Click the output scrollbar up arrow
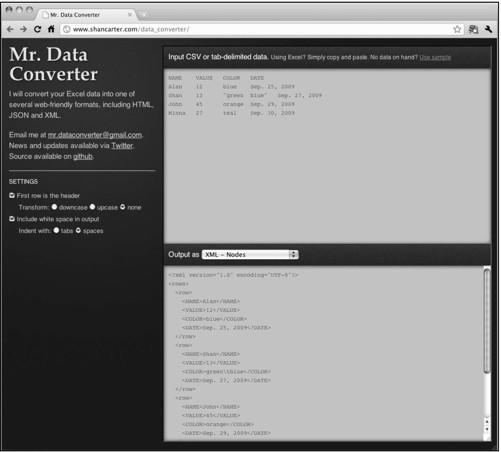The image size is (501, 452). coord(487,422)
